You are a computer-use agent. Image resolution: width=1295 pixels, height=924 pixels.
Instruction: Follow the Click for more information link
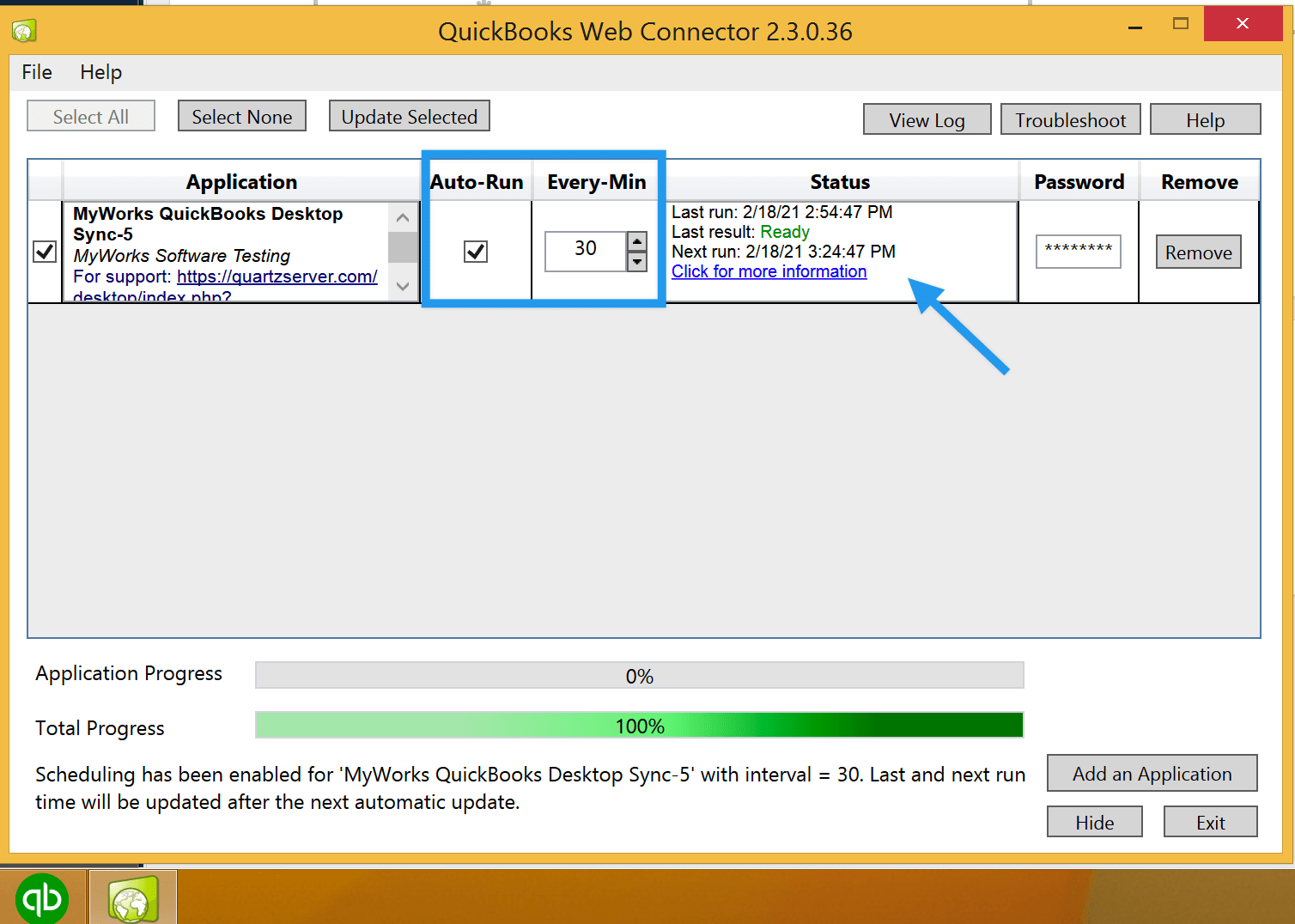point(769,271)
